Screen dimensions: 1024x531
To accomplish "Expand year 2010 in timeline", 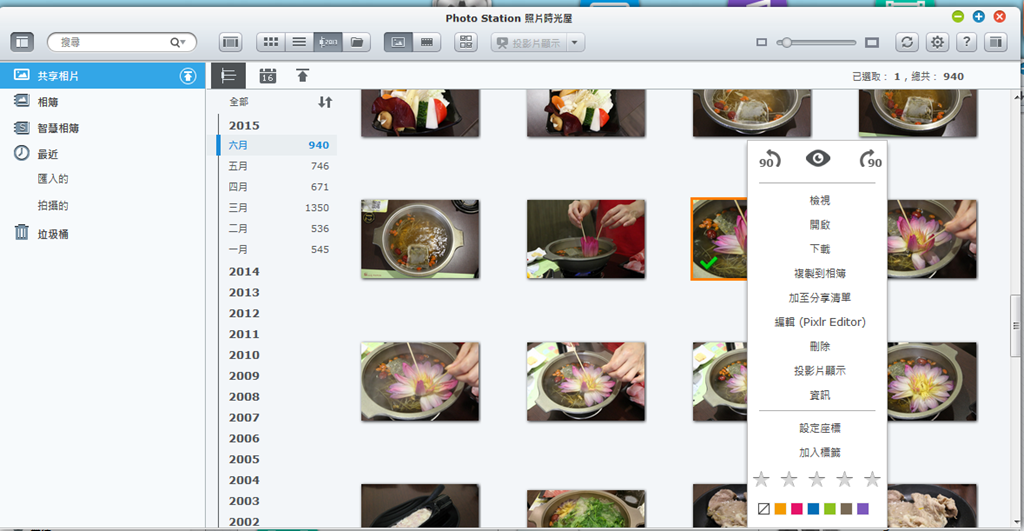I will [x=244, y=355].
